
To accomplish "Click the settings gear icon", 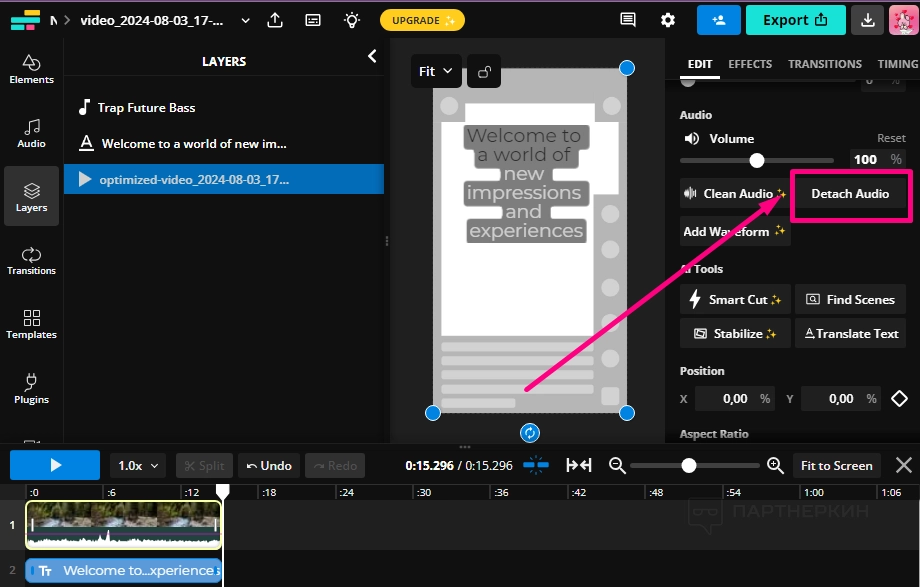I will pyautogui.click(x=668, y=20).
